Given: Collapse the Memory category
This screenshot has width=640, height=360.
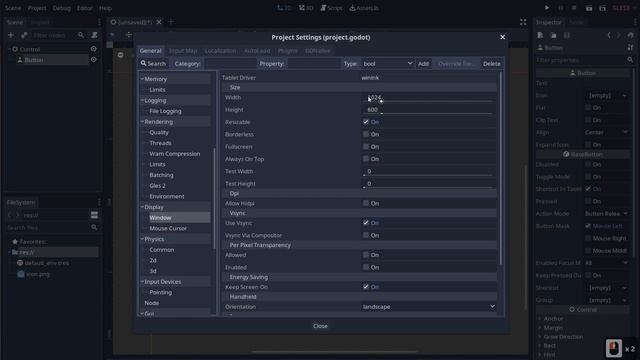Looking at the screenshot, I should coord(142,78).
